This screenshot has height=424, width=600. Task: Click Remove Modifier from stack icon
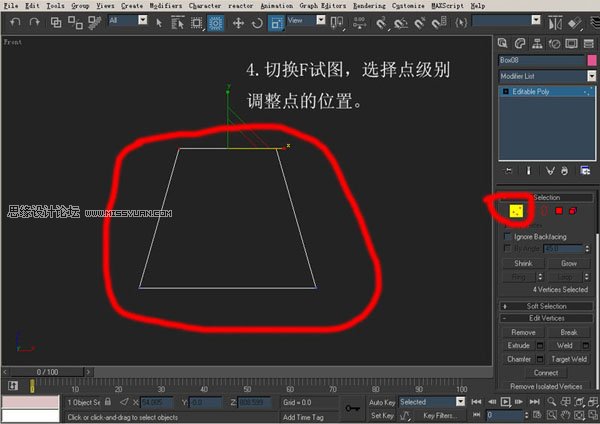[x=564, y=171]
